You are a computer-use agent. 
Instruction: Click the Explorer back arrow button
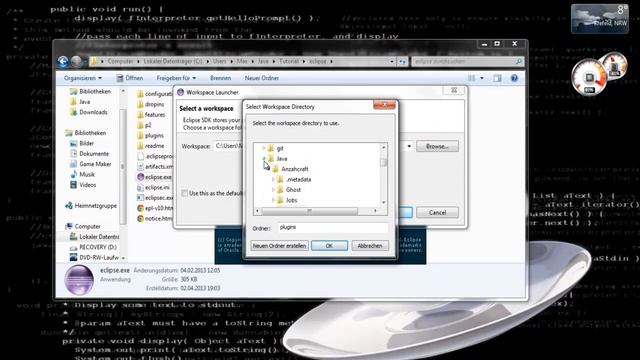click(x=63, y=62)
